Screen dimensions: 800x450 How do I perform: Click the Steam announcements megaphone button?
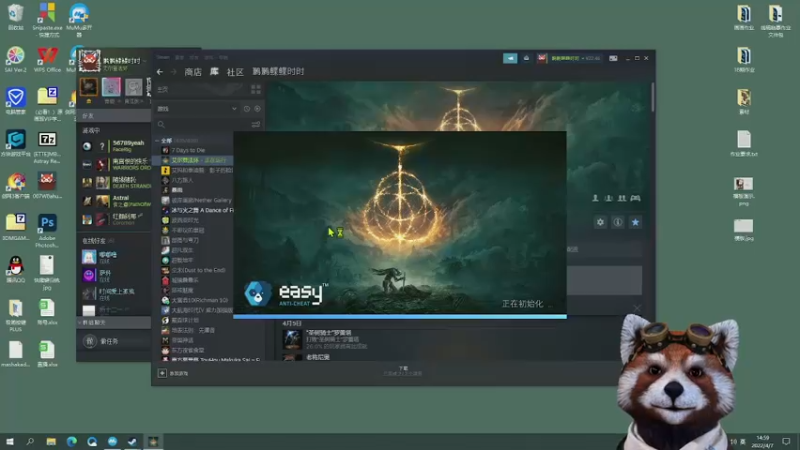point(510,58)
